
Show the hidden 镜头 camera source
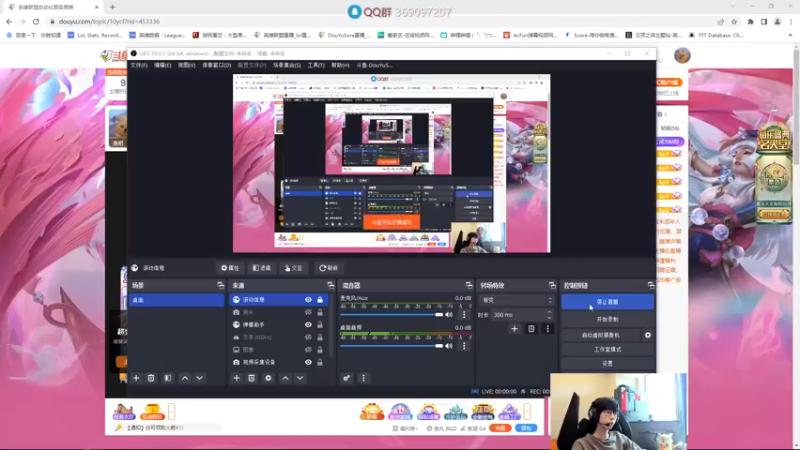308,312
